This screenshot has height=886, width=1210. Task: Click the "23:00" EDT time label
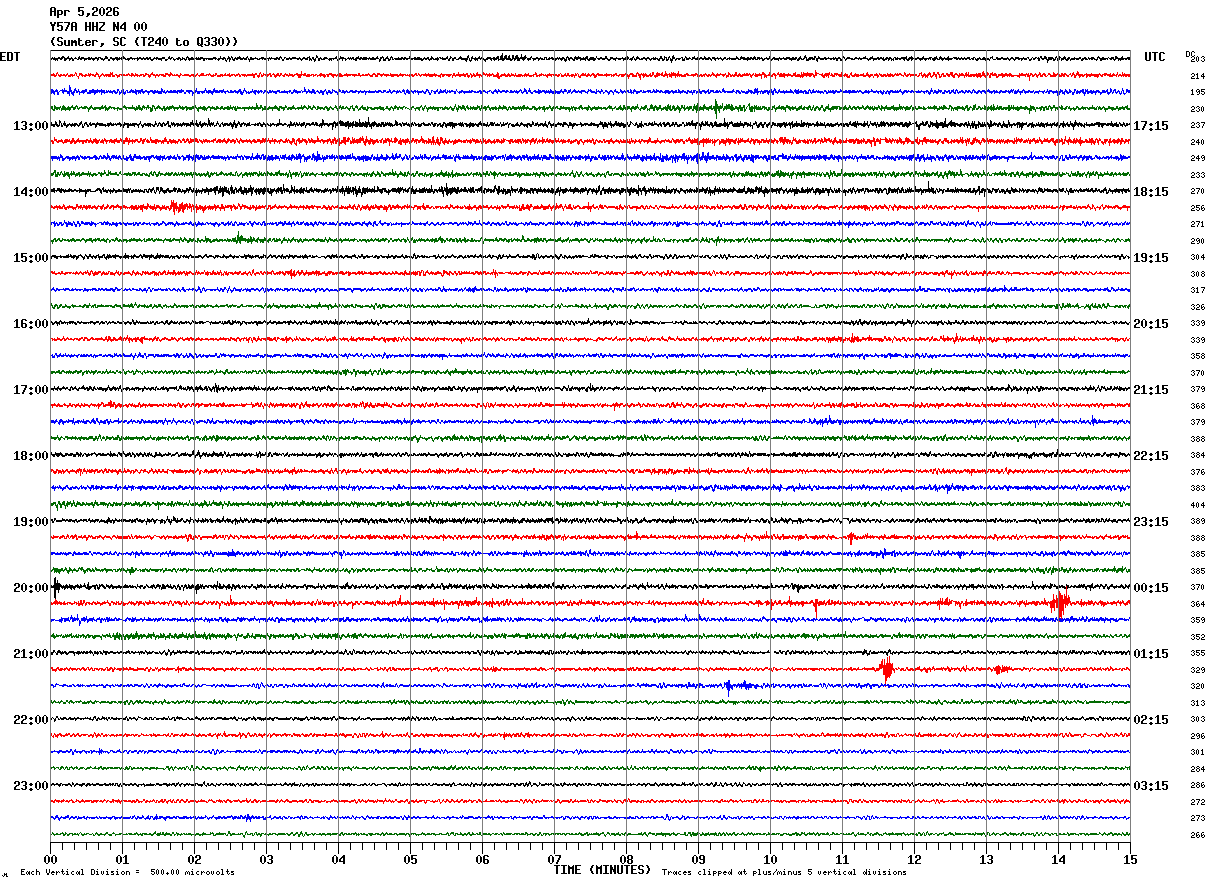(x=30, y=786)
